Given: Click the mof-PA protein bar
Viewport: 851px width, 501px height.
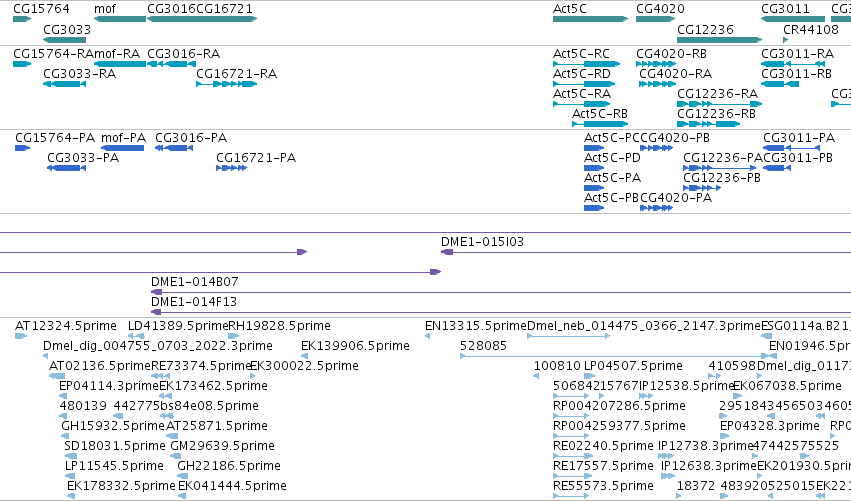Looking at the screenshot, I should [123, 148].
